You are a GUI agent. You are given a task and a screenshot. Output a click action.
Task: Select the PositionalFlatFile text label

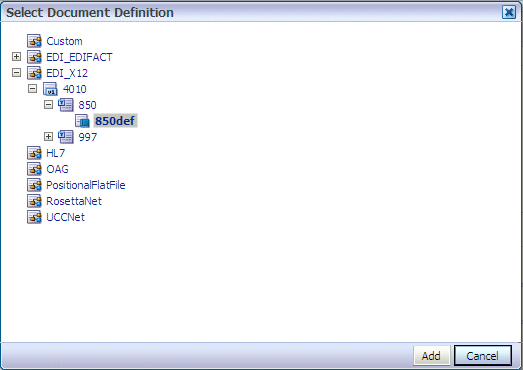[86, 186]
